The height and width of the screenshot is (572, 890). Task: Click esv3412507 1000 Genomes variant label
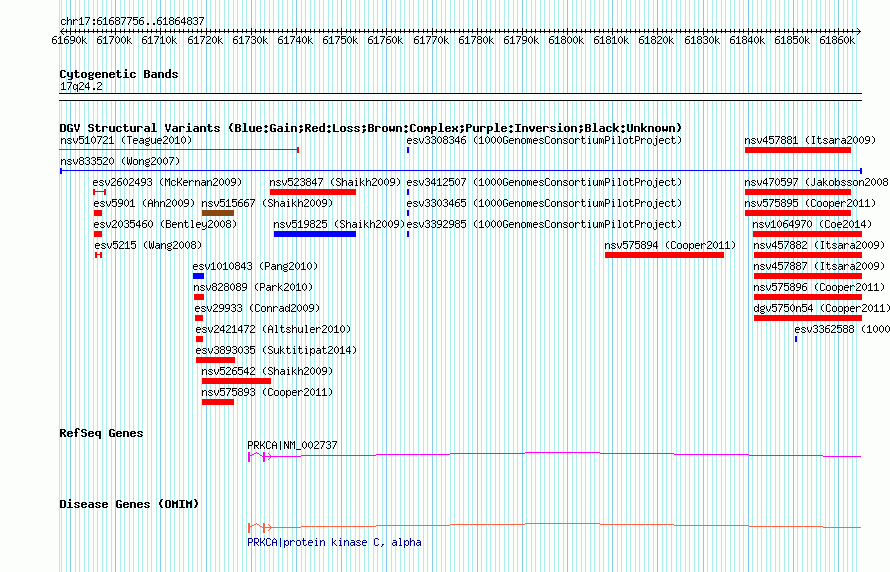544,182
